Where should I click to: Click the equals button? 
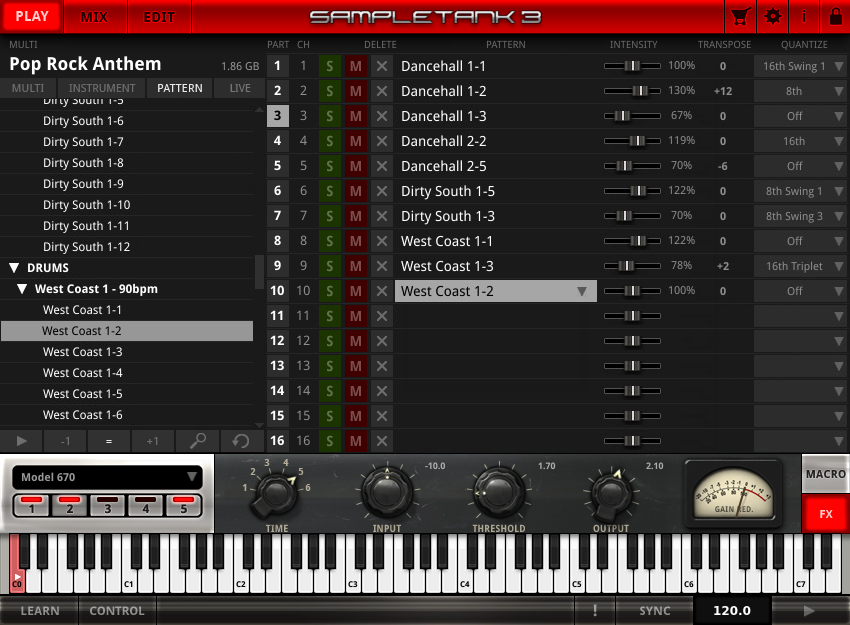point(109,441)
